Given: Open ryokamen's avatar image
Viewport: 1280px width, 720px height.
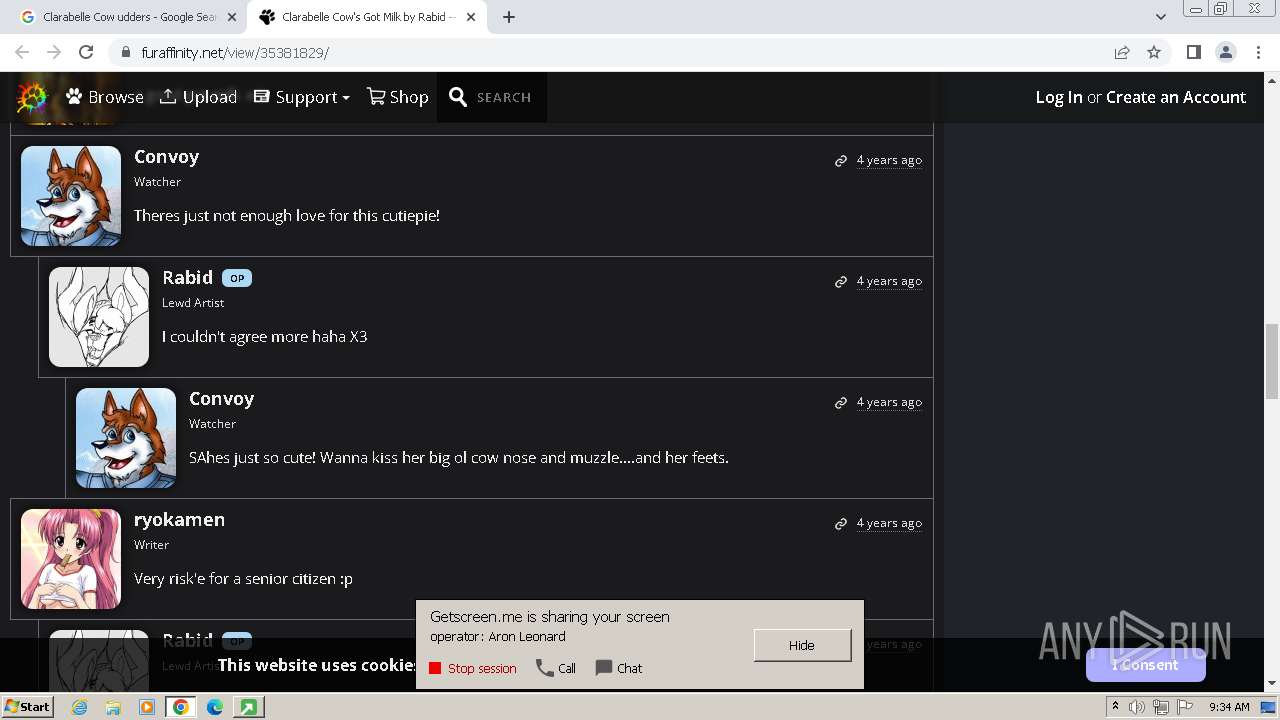Looking at the screenshot, I should point(71,559).
